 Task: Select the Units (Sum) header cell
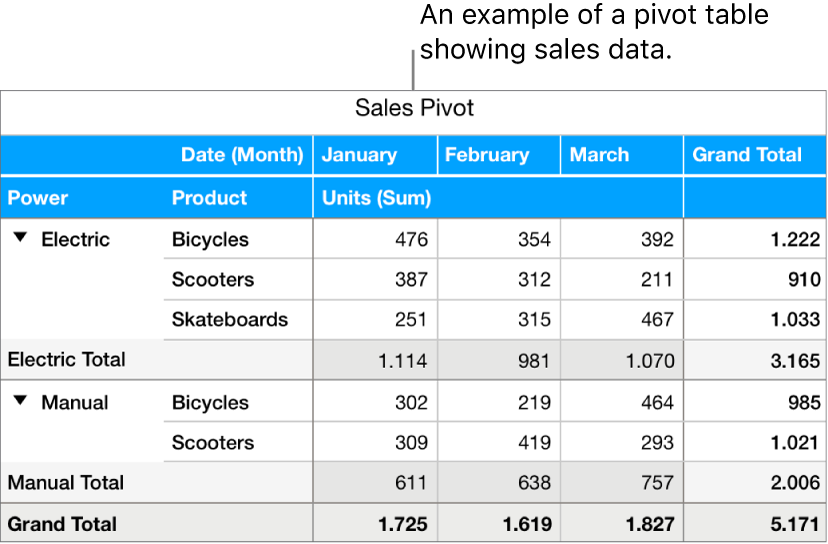(376, 198)
